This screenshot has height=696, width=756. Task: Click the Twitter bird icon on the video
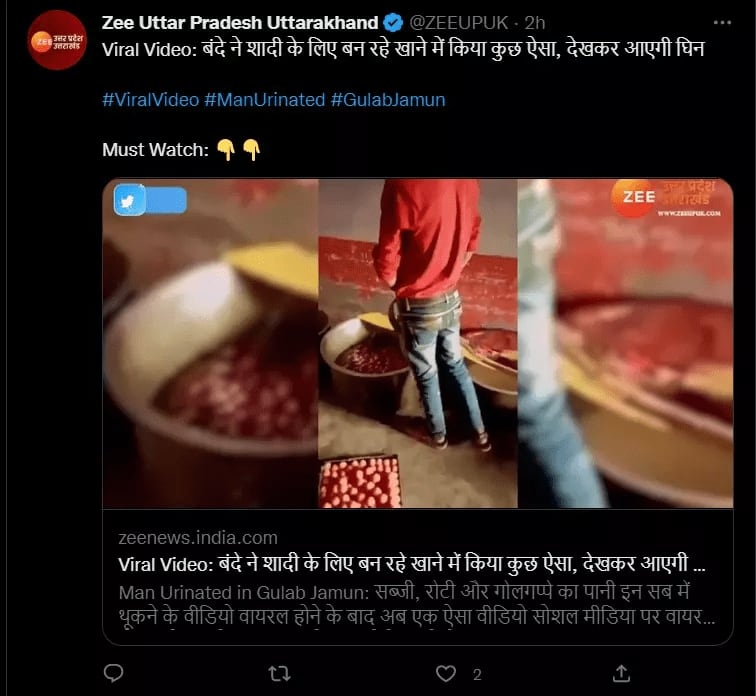129,200
